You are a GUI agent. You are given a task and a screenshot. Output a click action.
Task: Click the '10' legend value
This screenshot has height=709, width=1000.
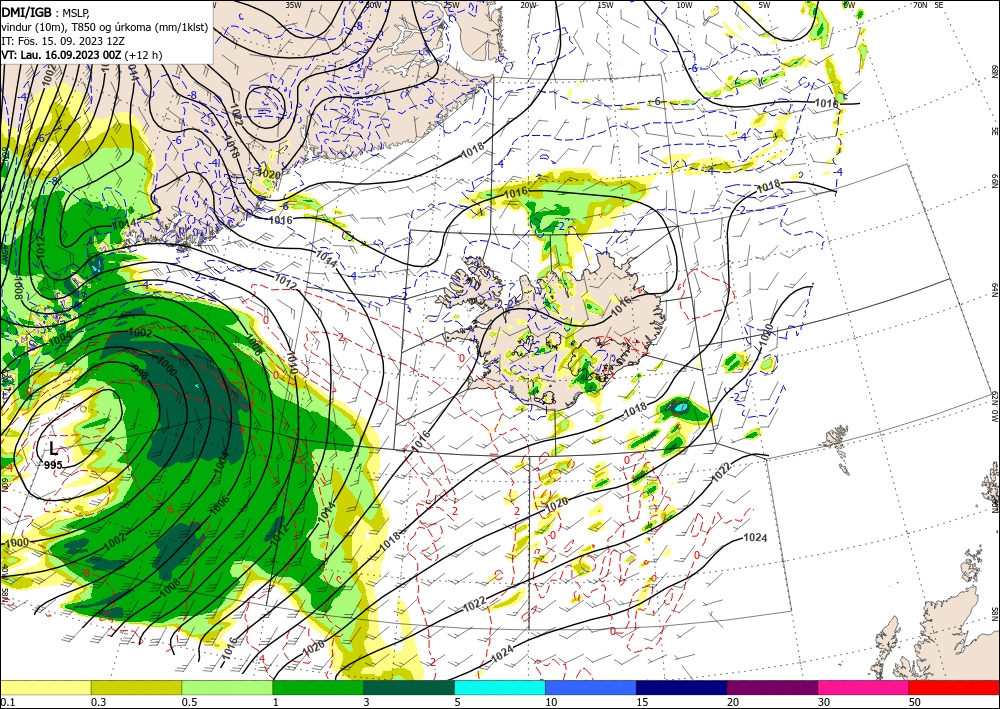(552, 702)
